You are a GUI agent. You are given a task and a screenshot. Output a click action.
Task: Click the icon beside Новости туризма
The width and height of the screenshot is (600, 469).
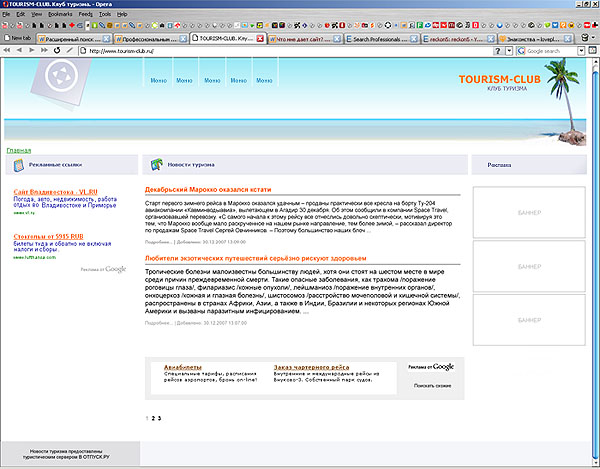tap(157, 164)
